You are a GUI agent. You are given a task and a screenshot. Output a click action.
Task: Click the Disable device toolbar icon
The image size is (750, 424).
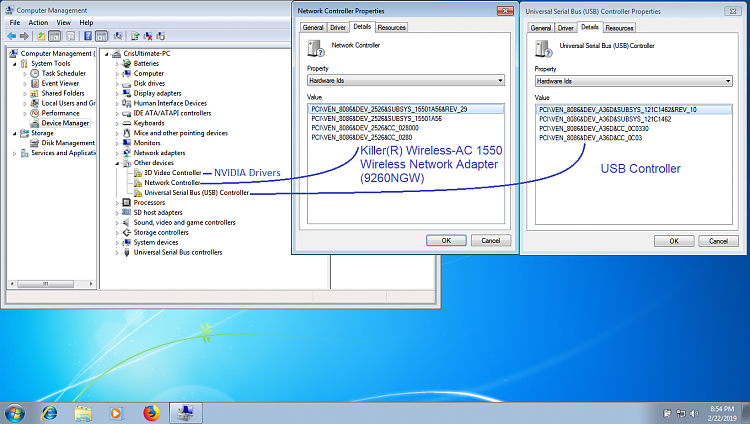click(x=161, y=36)
